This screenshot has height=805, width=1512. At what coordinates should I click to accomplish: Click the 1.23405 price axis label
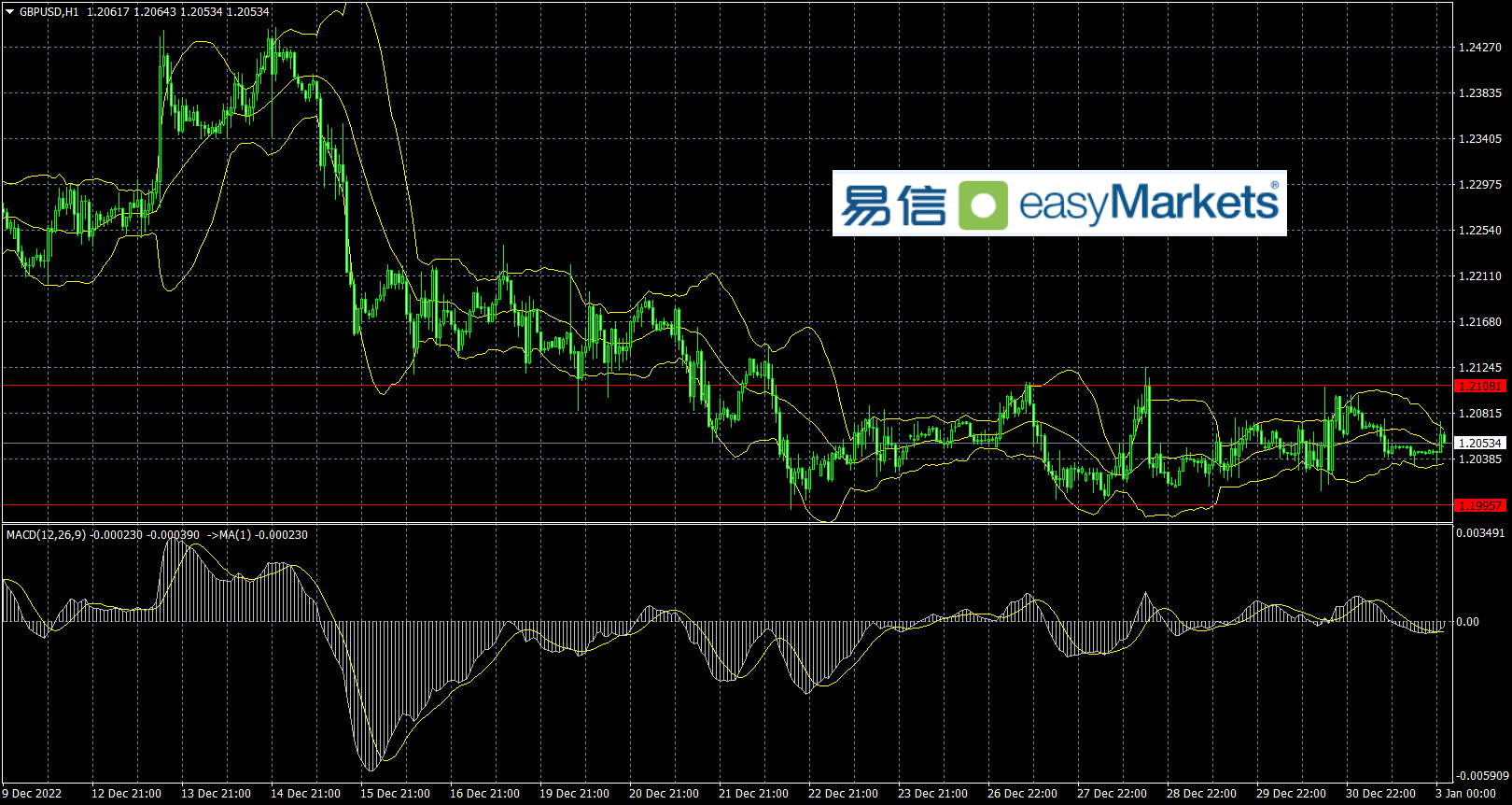1480,139
